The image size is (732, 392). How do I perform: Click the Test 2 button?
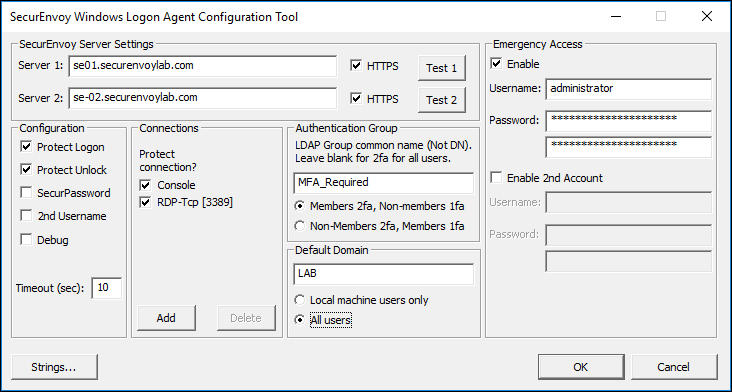tap(442, 100)
